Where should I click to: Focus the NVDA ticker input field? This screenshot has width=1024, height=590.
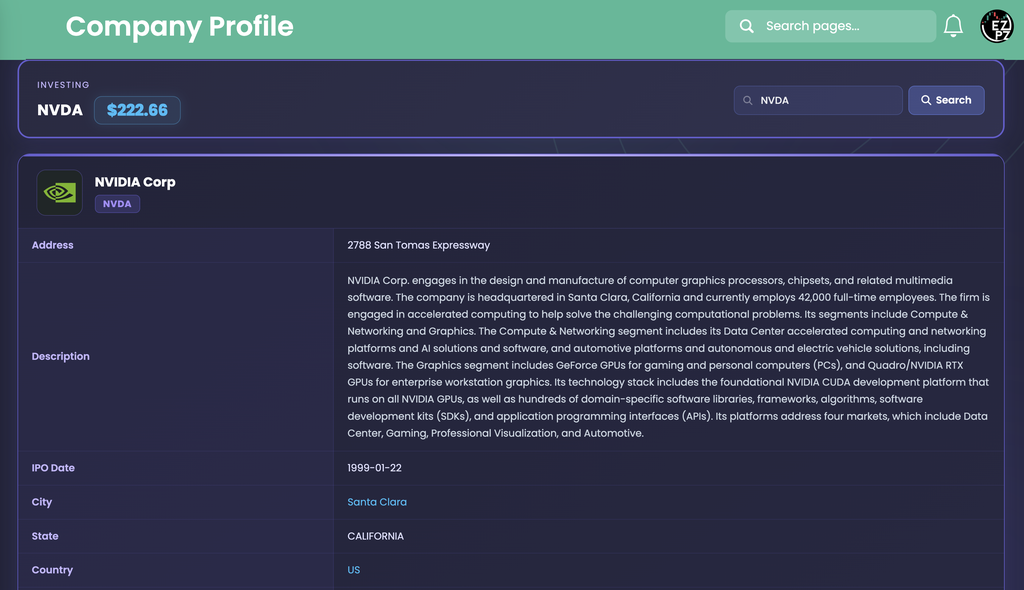pyautogui.click(x=818, y=100)
